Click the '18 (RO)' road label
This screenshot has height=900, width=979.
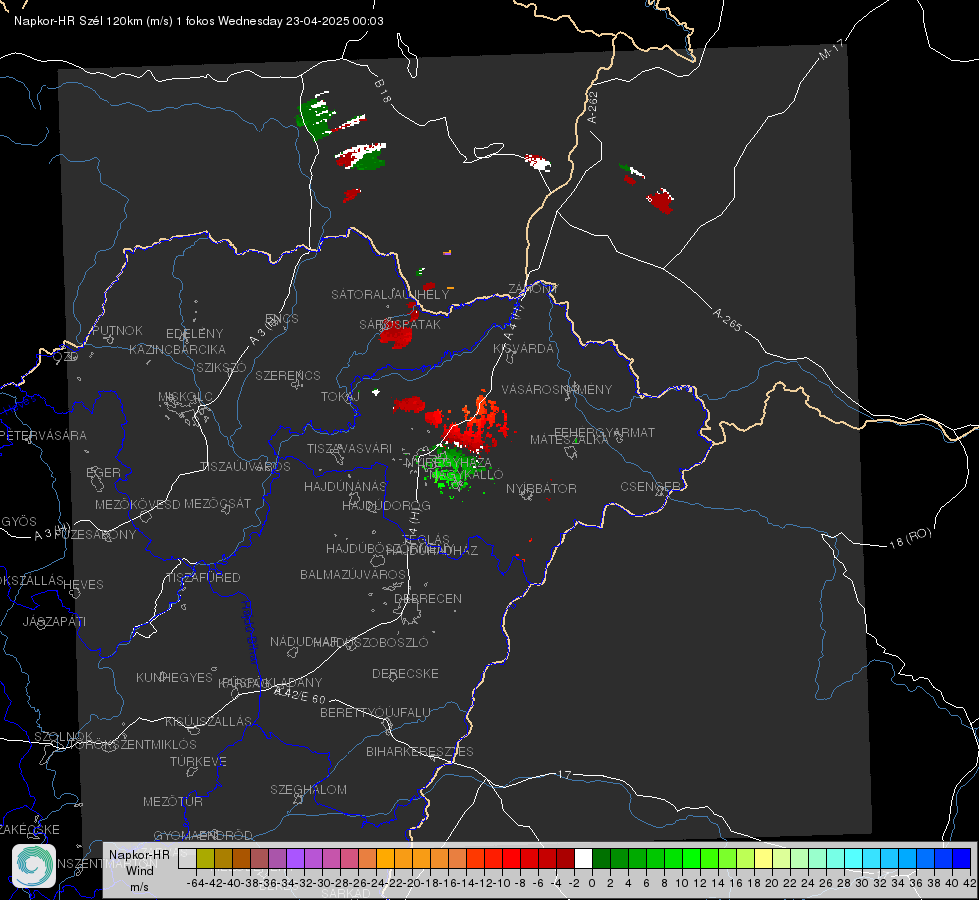[910, 538]
